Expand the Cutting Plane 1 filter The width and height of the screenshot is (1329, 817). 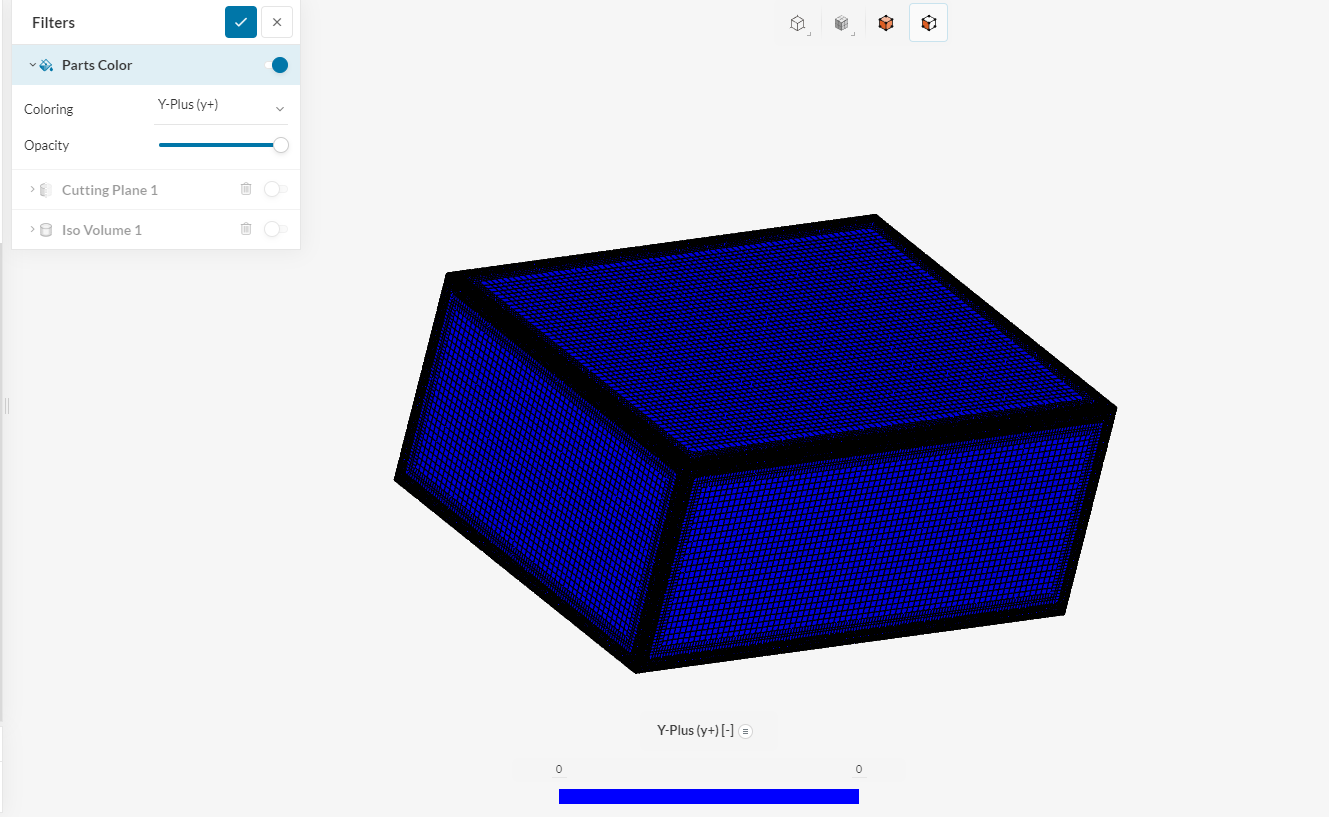(32, 189)
